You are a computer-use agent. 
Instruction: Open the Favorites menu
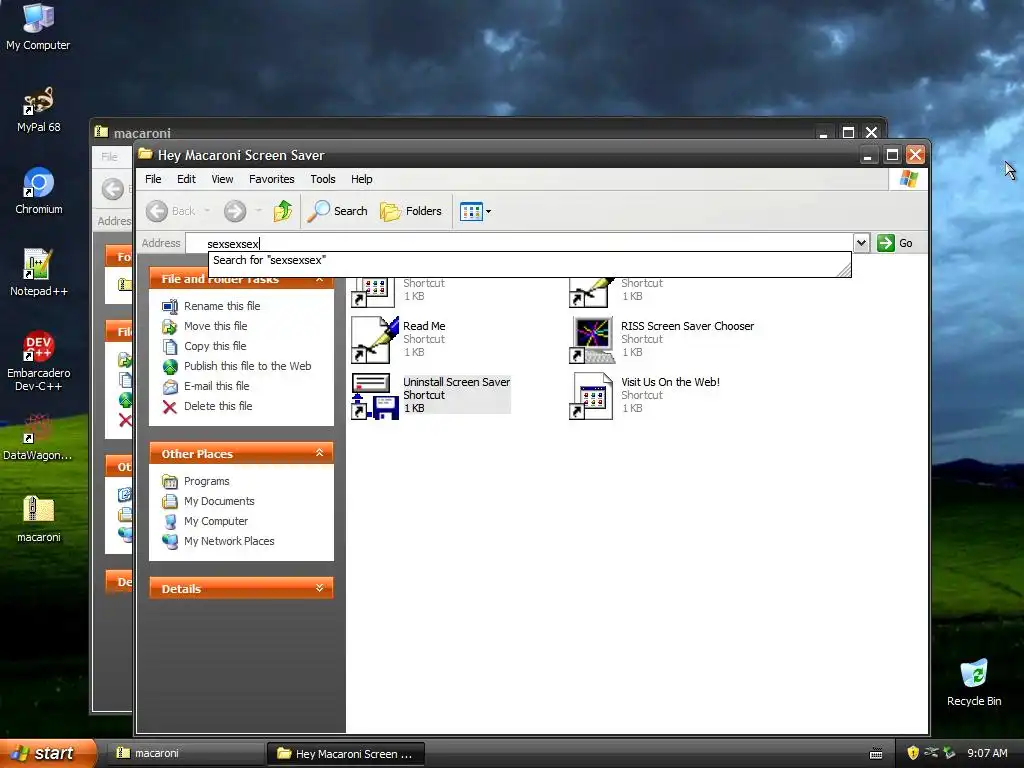pyautogui.click(x=271, y=179)
